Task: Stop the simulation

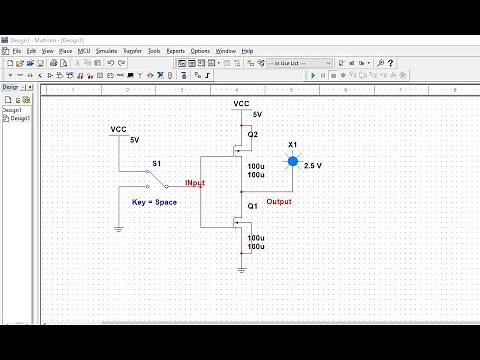Action: click(333, 76)
